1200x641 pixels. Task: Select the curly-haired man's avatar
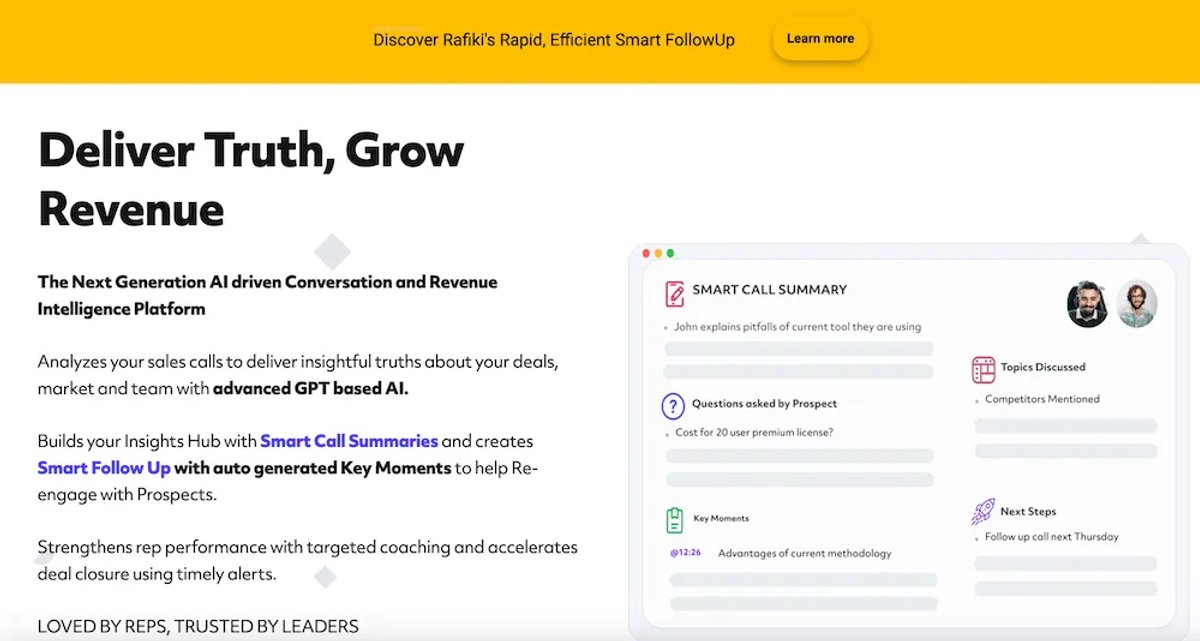(x=1137, y=304)
